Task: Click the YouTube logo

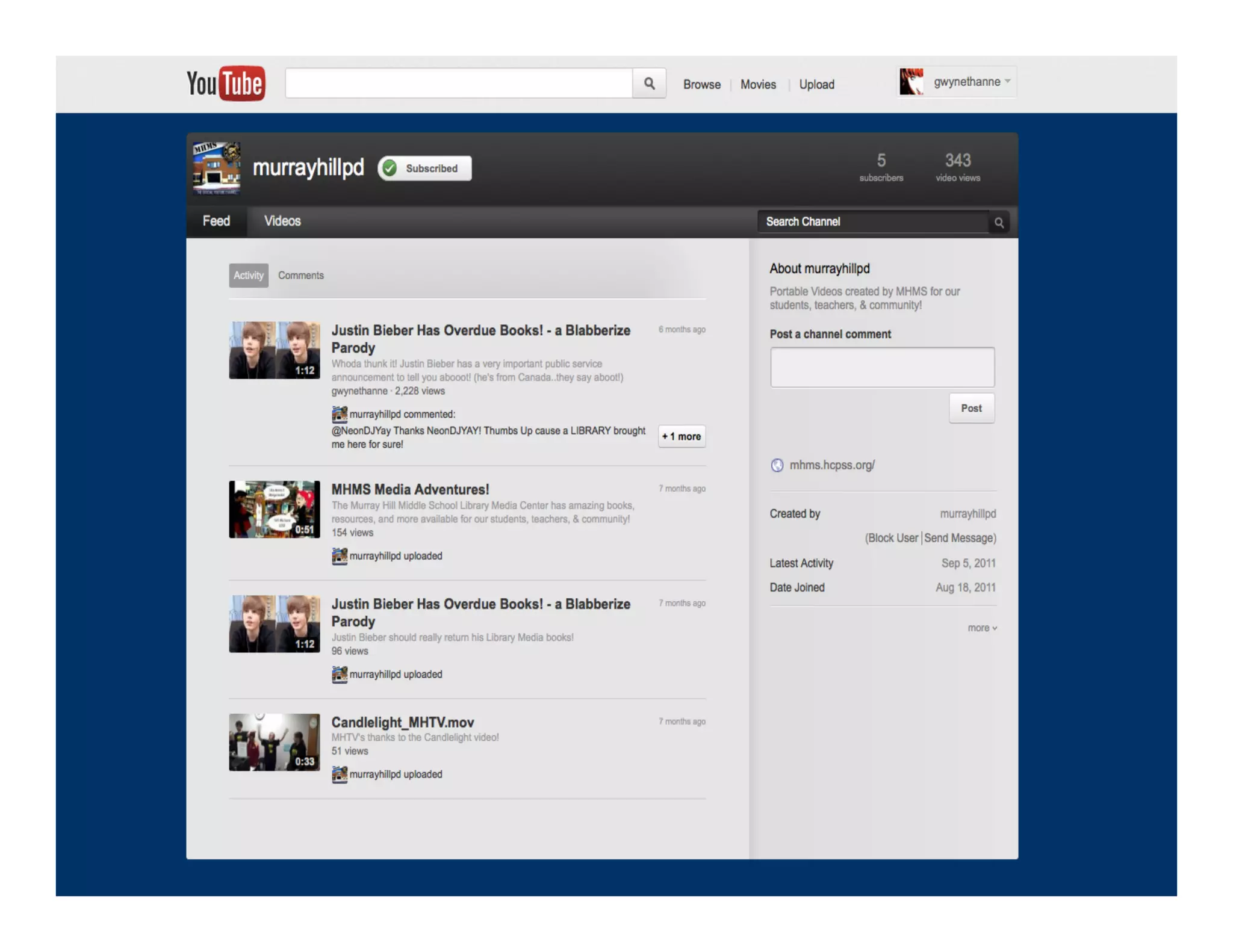Action: [x=226, y=83]
